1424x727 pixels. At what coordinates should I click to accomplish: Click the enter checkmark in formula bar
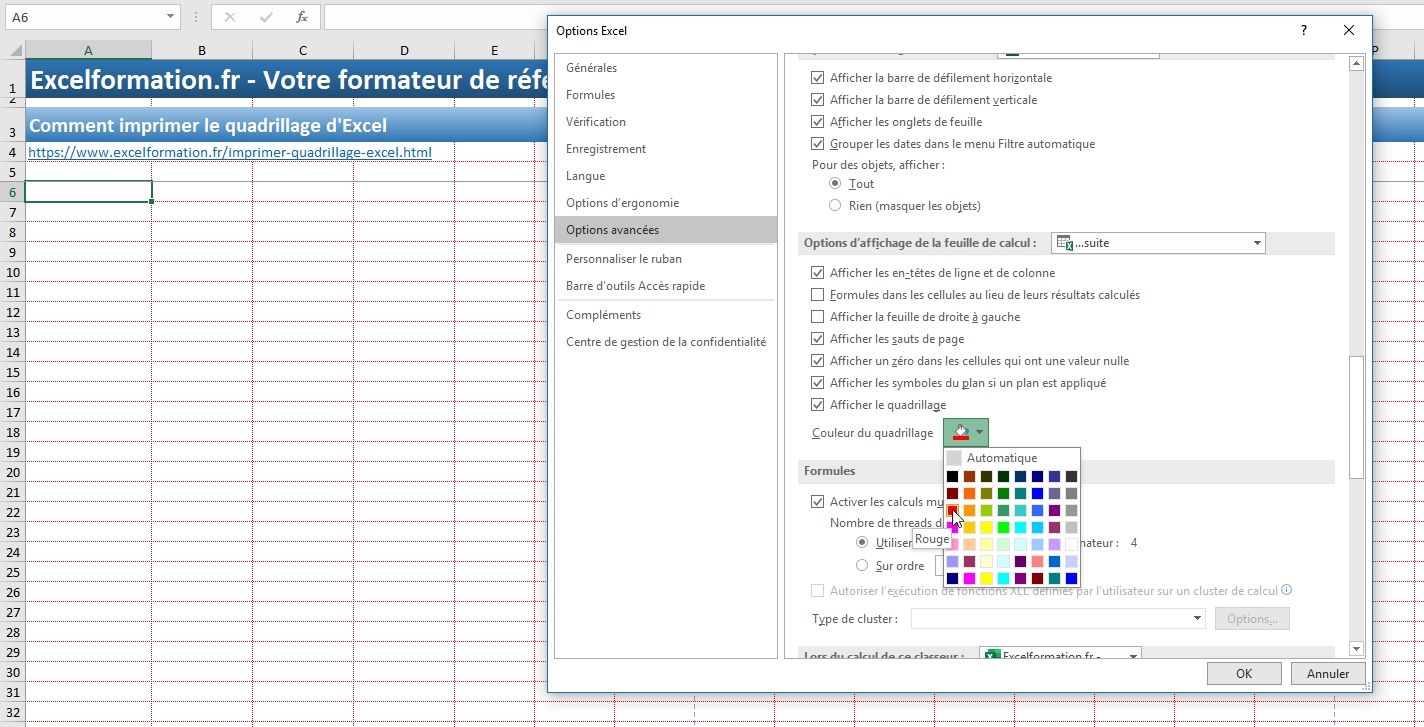pyautogui.click(x=266, y=17)
